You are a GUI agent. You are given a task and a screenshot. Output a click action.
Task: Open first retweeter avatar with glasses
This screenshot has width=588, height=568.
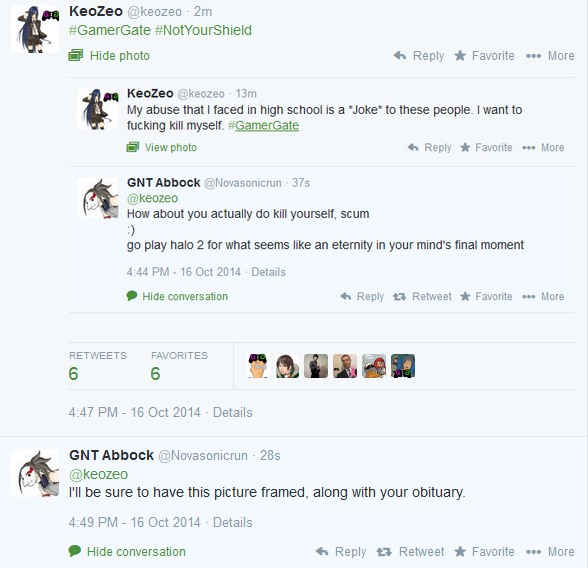point(258,366)
